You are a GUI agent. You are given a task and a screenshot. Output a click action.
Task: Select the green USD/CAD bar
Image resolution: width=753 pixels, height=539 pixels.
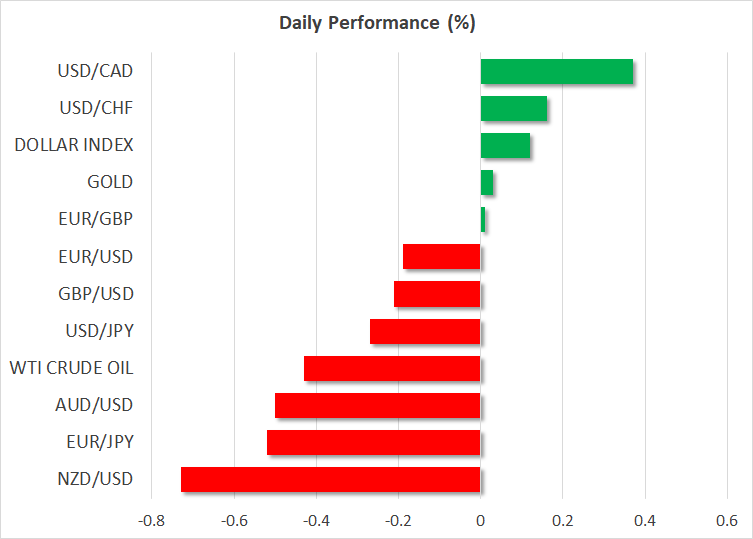point(556,72)
